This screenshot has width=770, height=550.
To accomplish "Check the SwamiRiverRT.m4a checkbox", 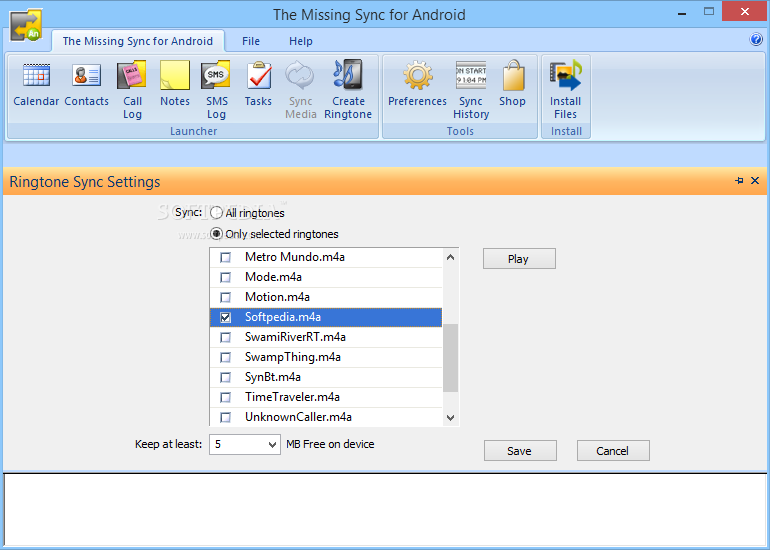I will coord(225,337).
